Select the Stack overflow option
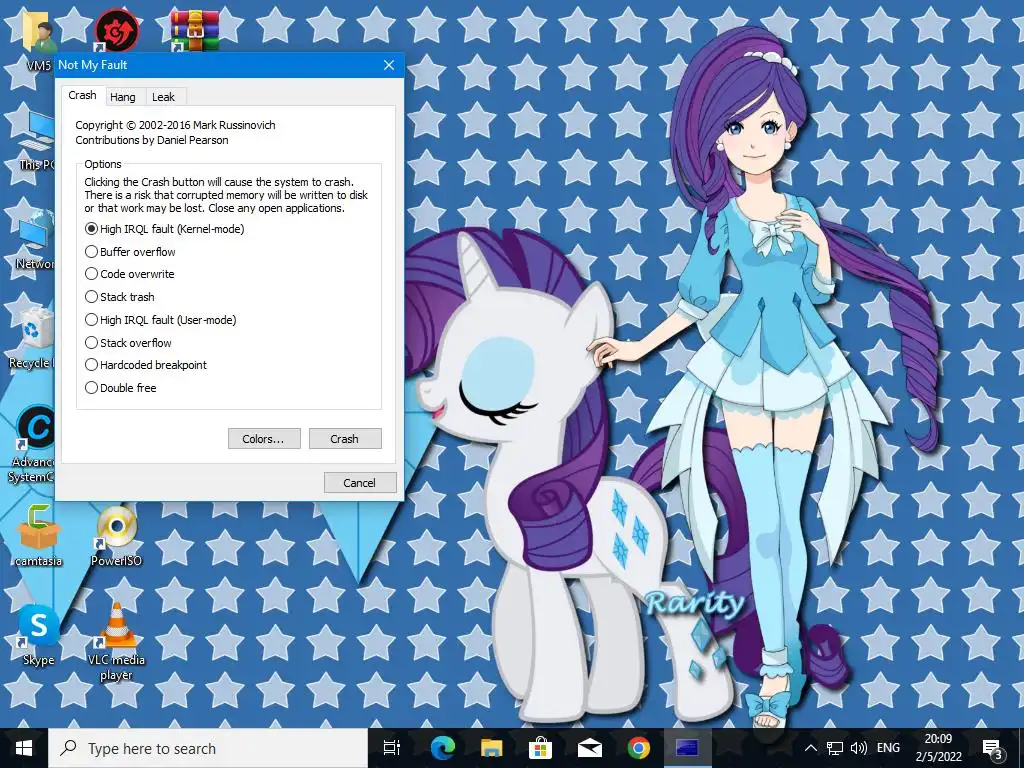Image resolution: width=1024 pixels, height=768 pixels. point(128,343)
